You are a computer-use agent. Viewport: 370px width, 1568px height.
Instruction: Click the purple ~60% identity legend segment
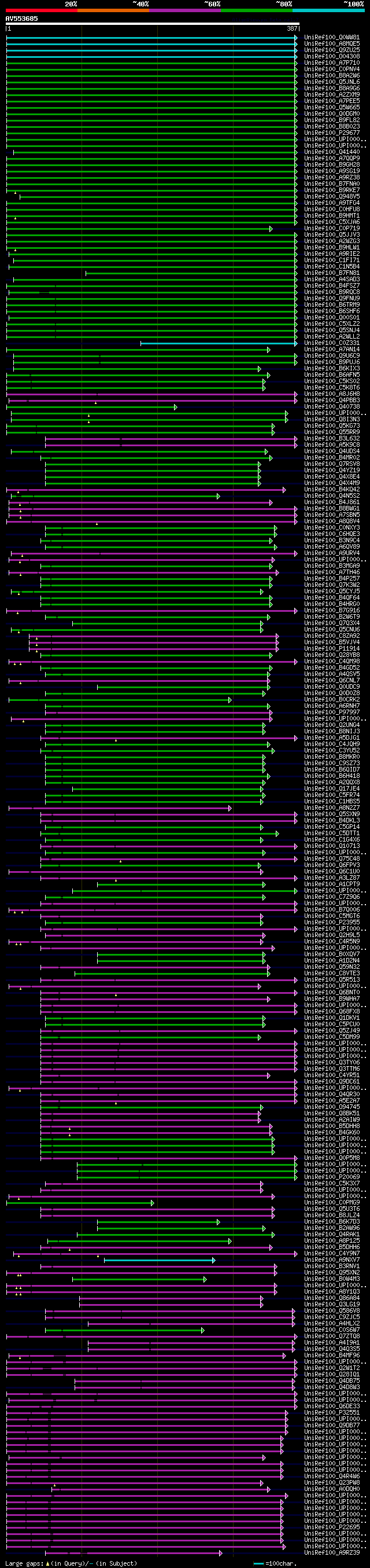tap(184, 10)
